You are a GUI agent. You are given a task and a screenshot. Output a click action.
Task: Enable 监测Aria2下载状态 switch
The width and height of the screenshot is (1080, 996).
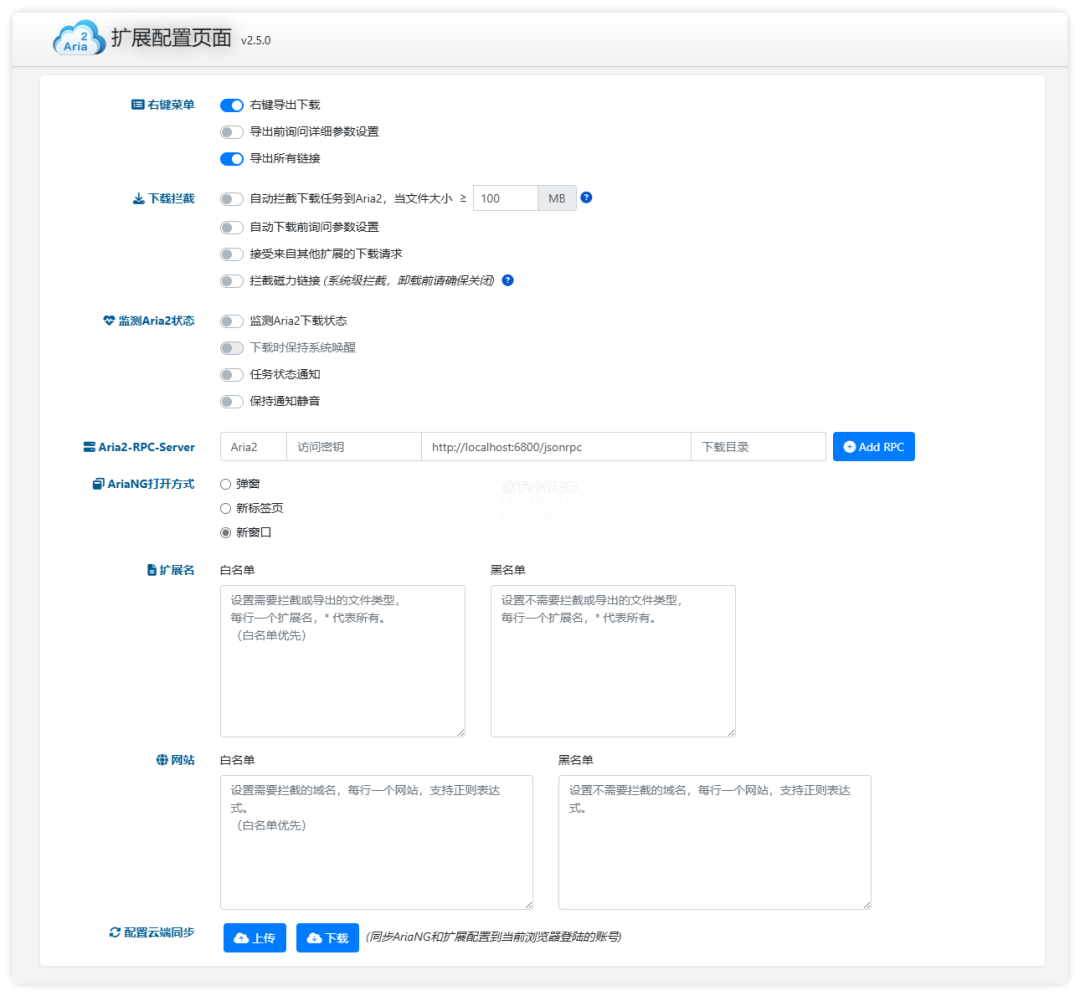[231, 321]
